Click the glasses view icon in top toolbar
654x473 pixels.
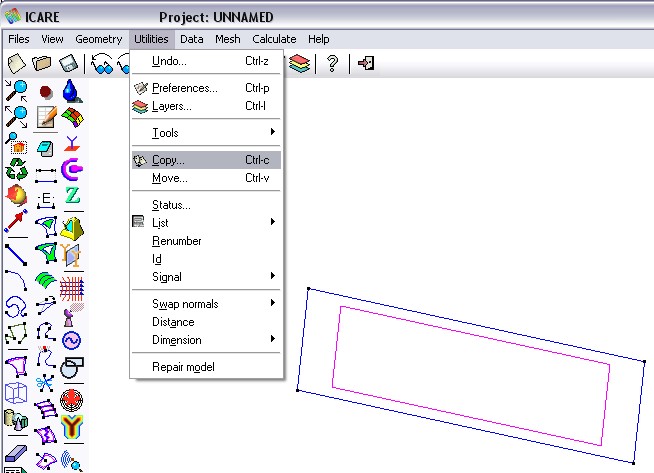pos(102,64)
